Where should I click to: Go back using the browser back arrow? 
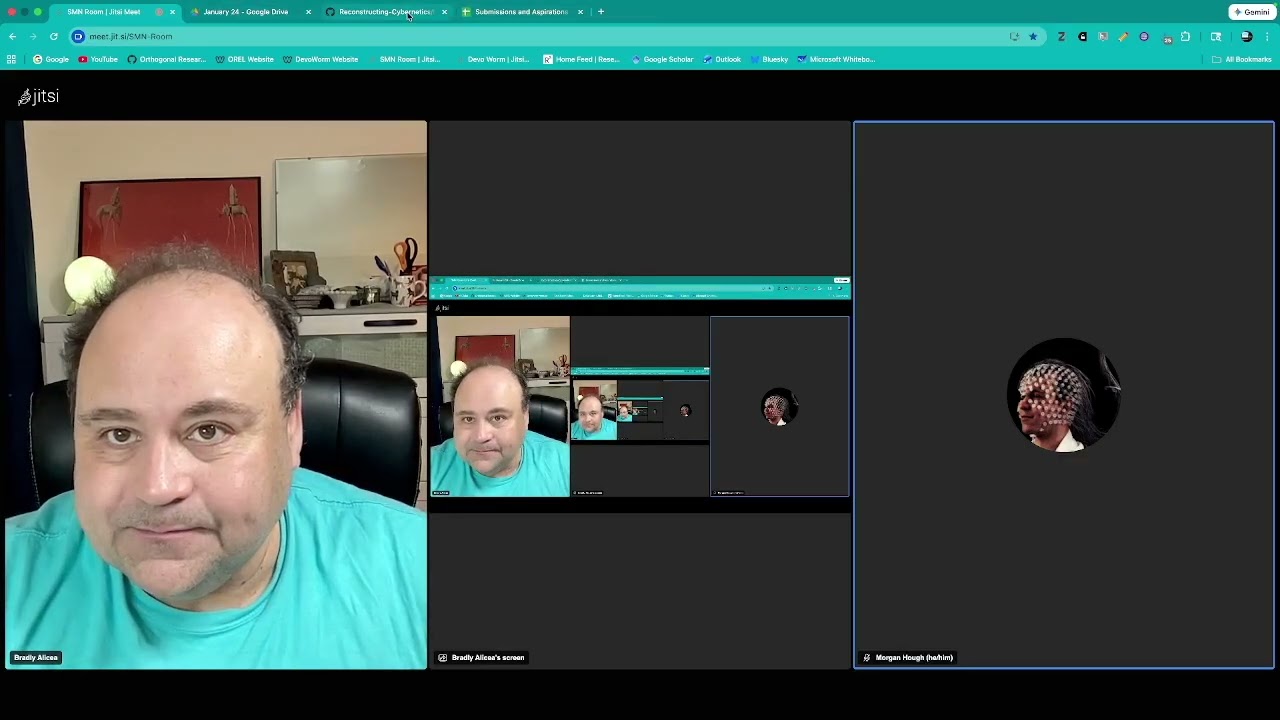click(12, 36)
